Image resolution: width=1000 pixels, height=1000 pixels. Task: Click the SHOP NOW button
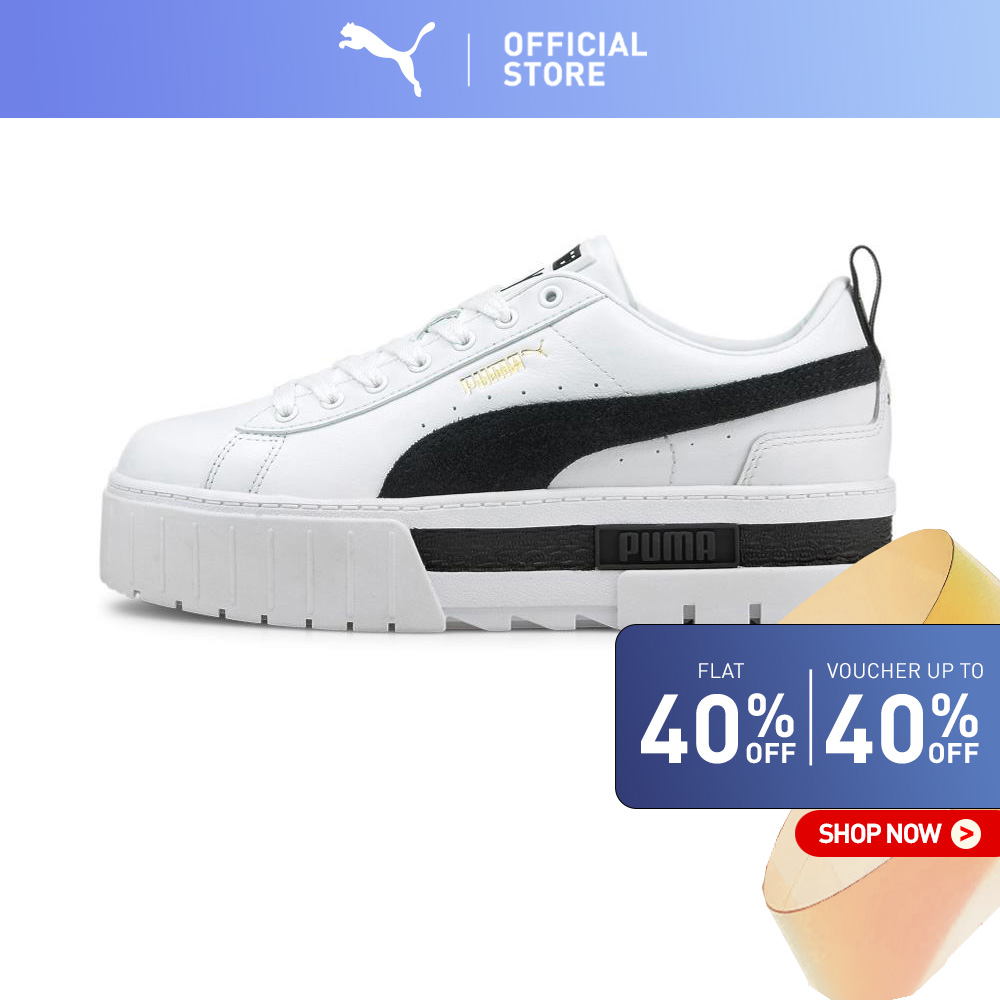point(898,833)
